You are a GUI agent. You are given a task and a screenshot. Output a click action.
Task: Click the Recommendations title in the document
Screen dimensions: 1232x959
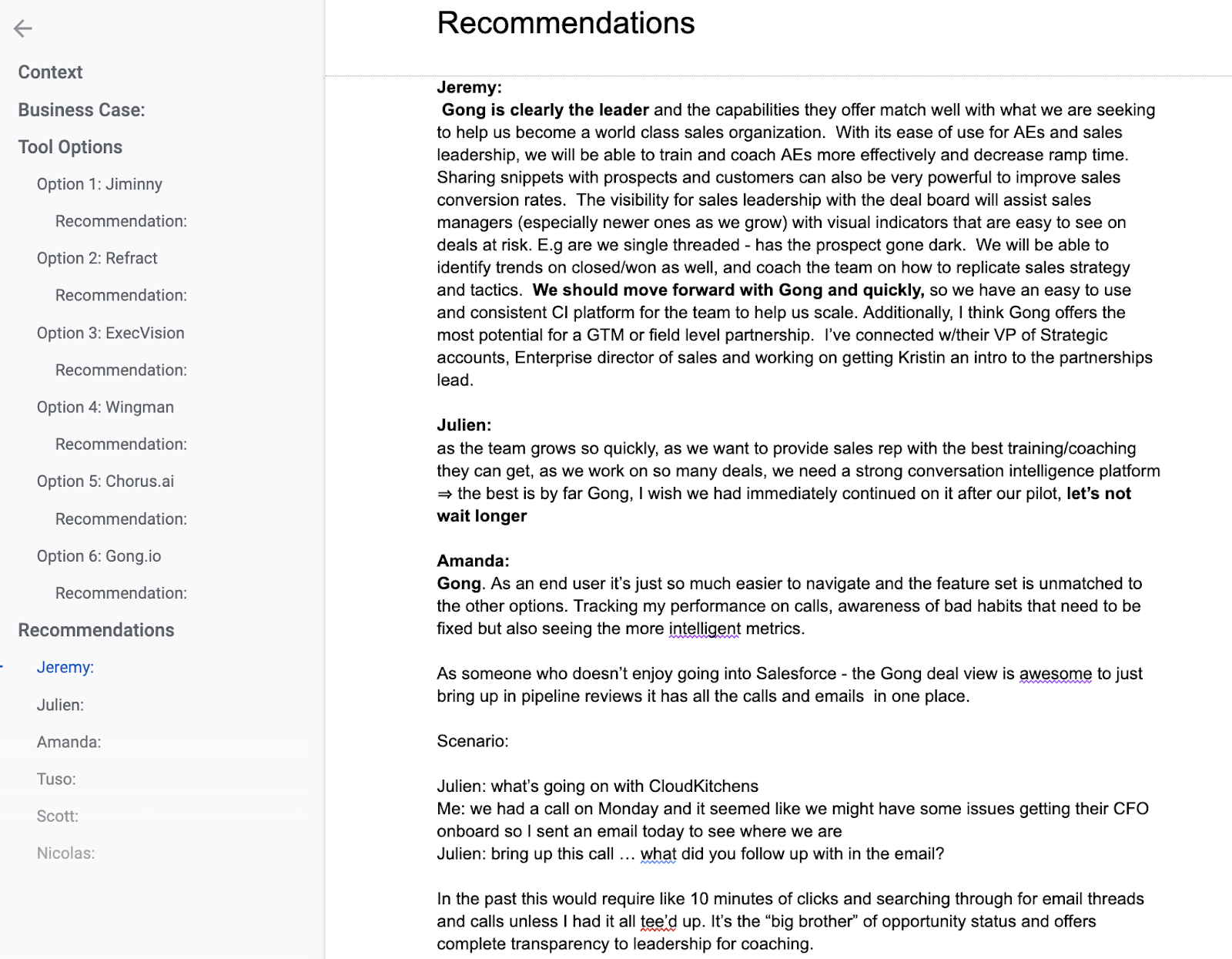pos(565,23)
